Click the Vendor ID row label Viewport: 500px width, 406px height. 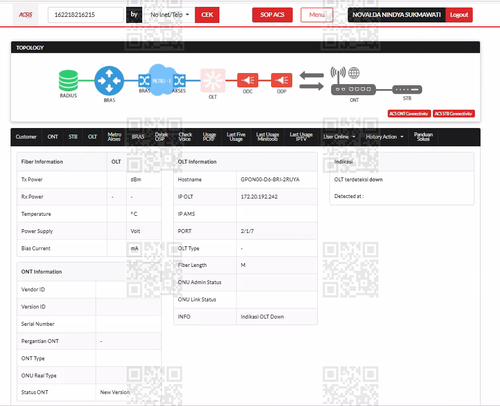pyautogui.click(x=33, y=289)
